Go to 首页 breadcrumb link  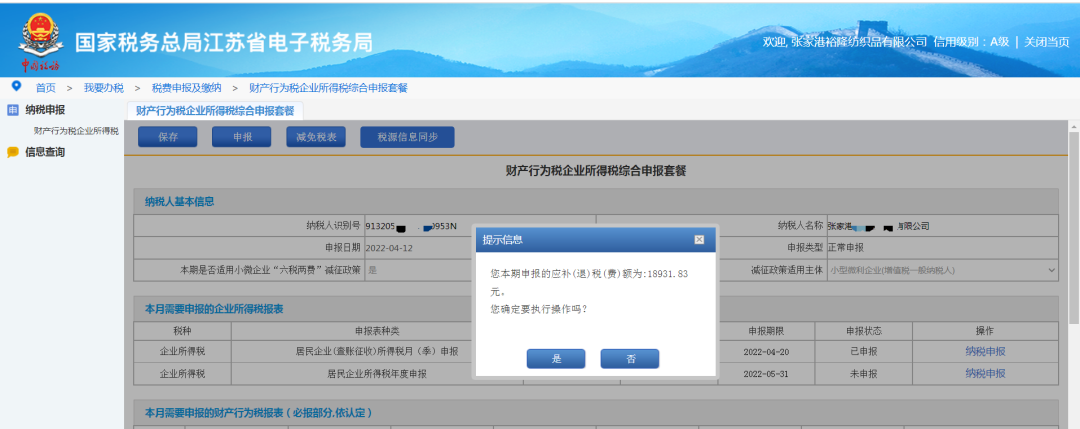pos(45,87)
